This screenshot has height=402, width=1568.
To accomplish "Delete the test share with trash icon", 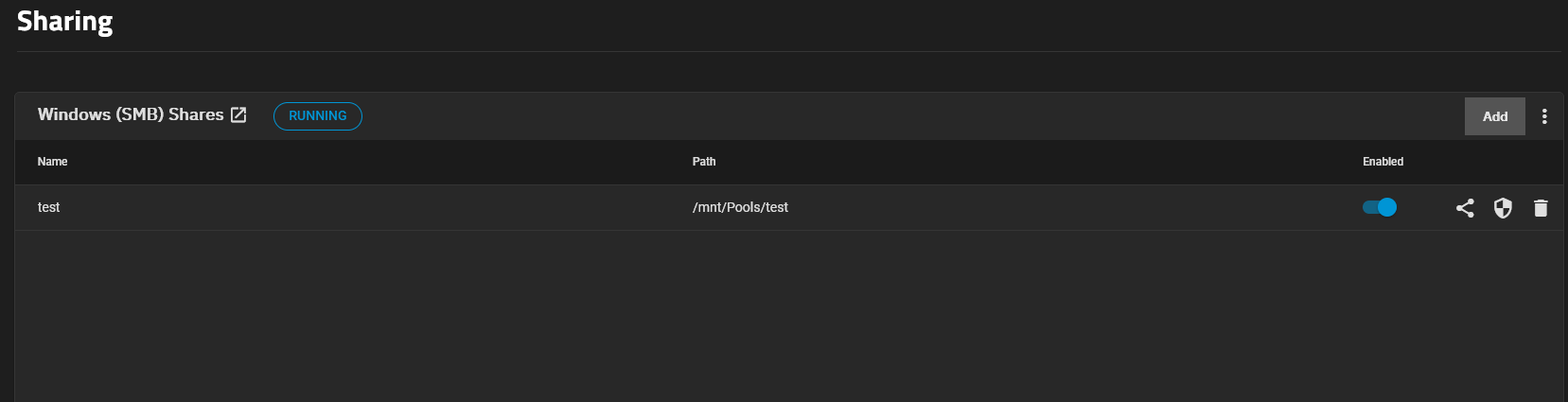I will click(1541, 208).
